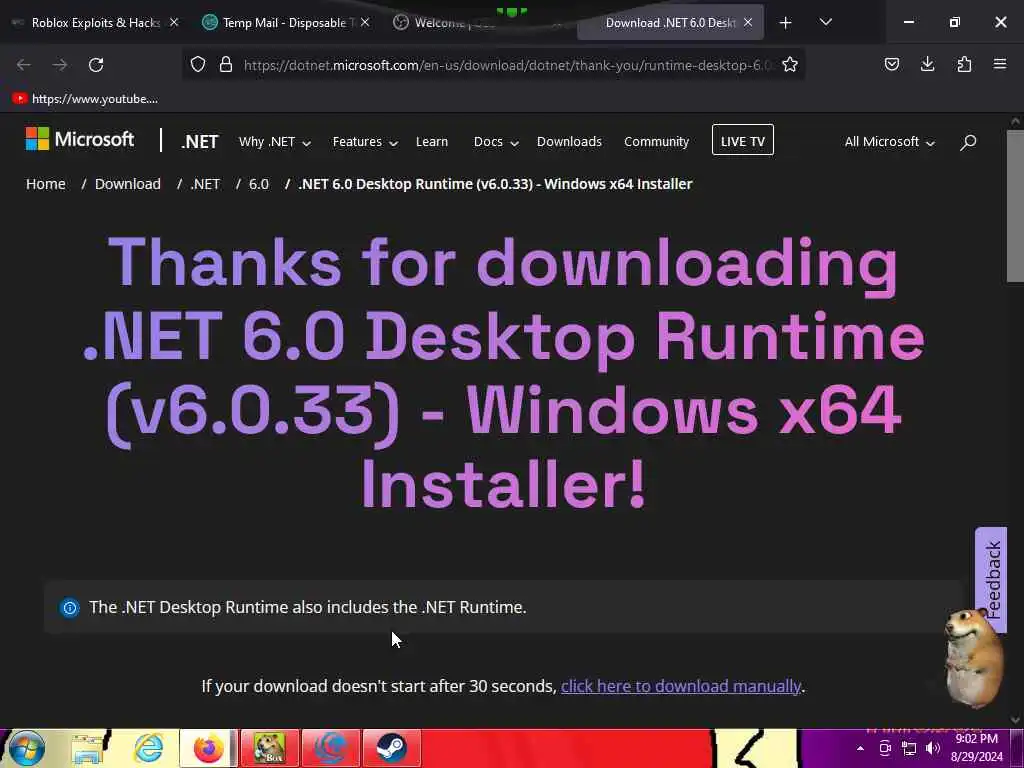
Task: Open the browser extensions menu
Action: [964, 64]
